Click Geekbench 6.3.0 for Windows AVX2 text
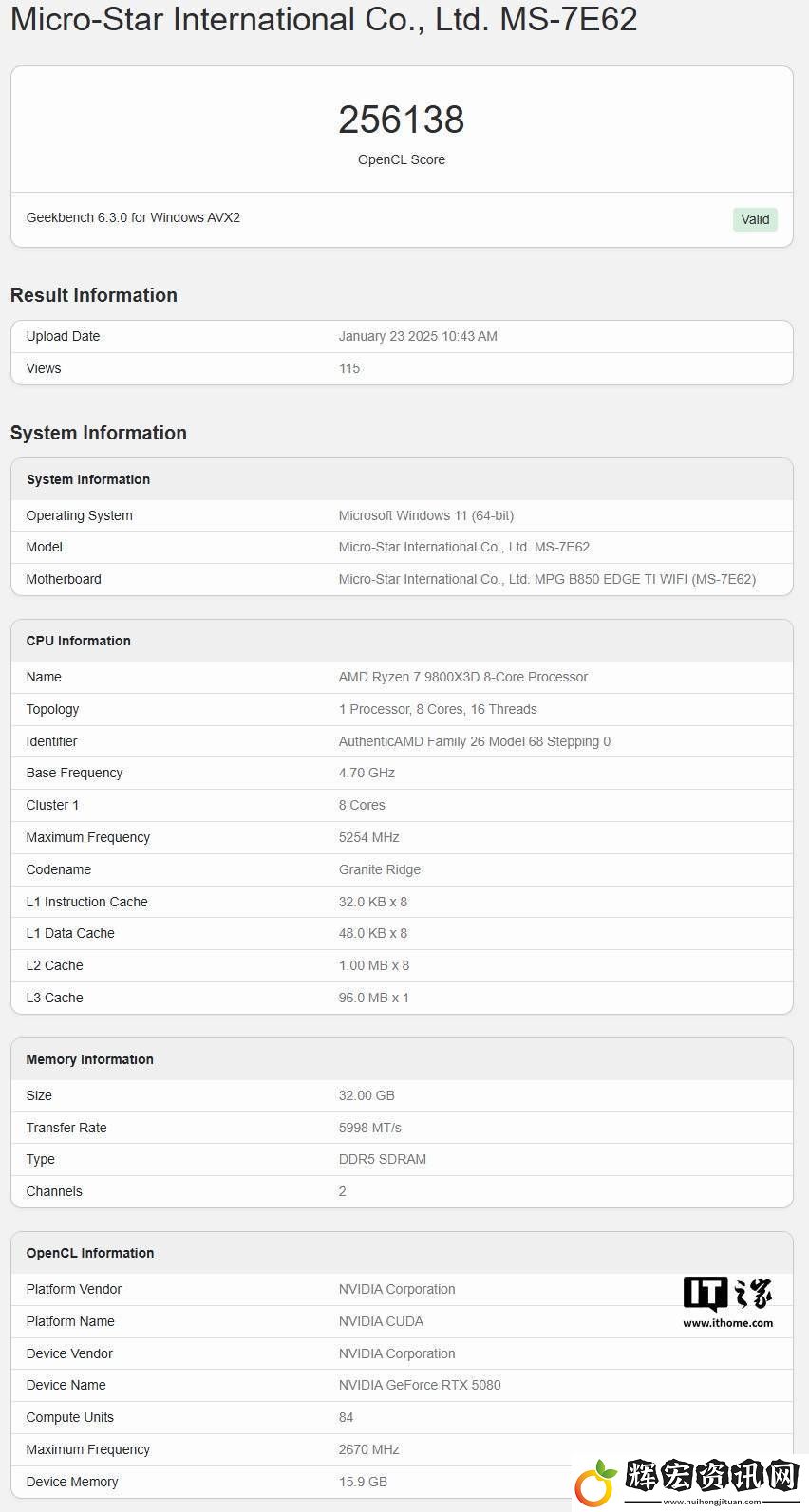Viewport: 809px width, 1512px height. click(x=133, y=217)
